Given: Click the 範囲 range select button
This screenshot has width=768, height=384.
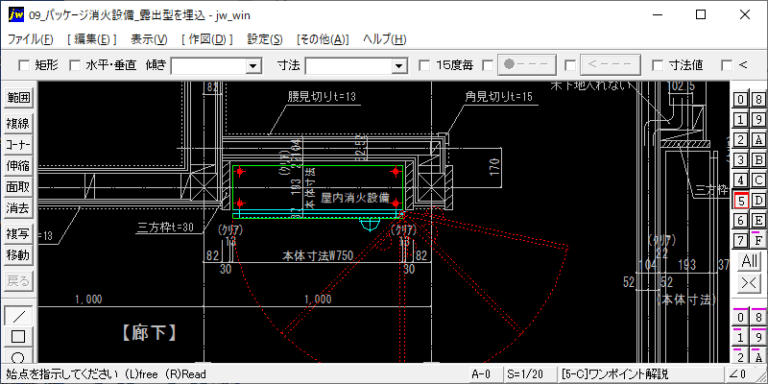Looking at the screenshot, I should (x=18, y=98).
